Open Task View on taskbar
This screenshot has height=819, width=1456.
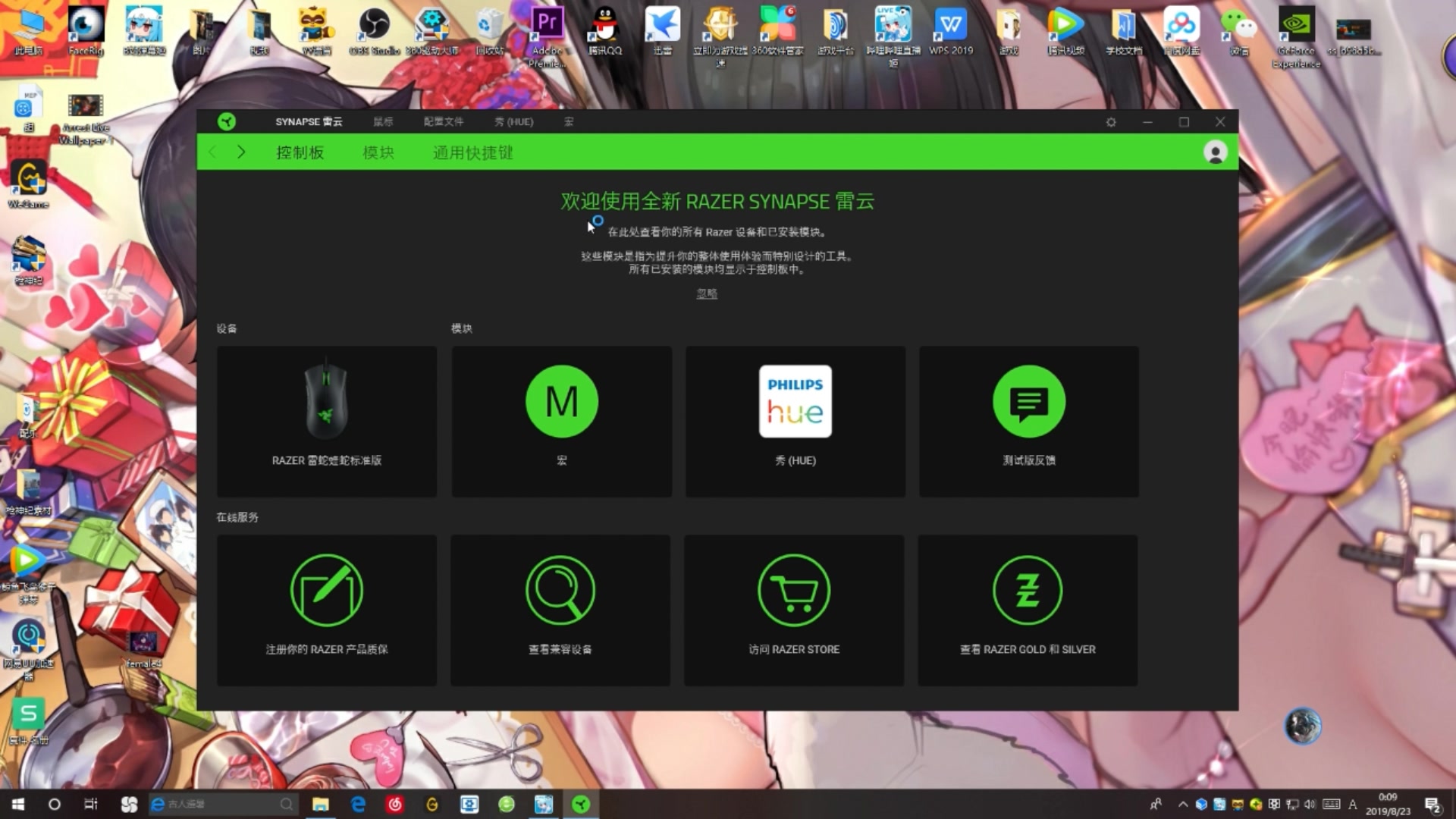(x=91, y=804)
